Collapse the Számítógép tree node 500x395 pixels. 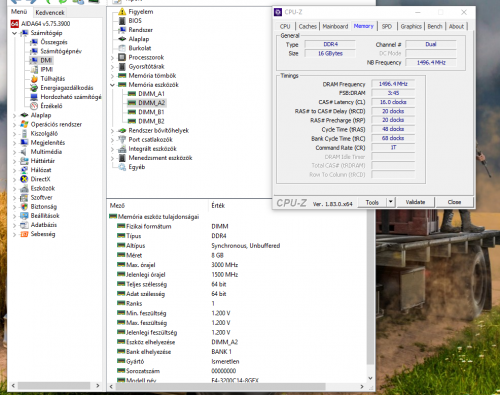pyautogui.click(x=14, y=33)
